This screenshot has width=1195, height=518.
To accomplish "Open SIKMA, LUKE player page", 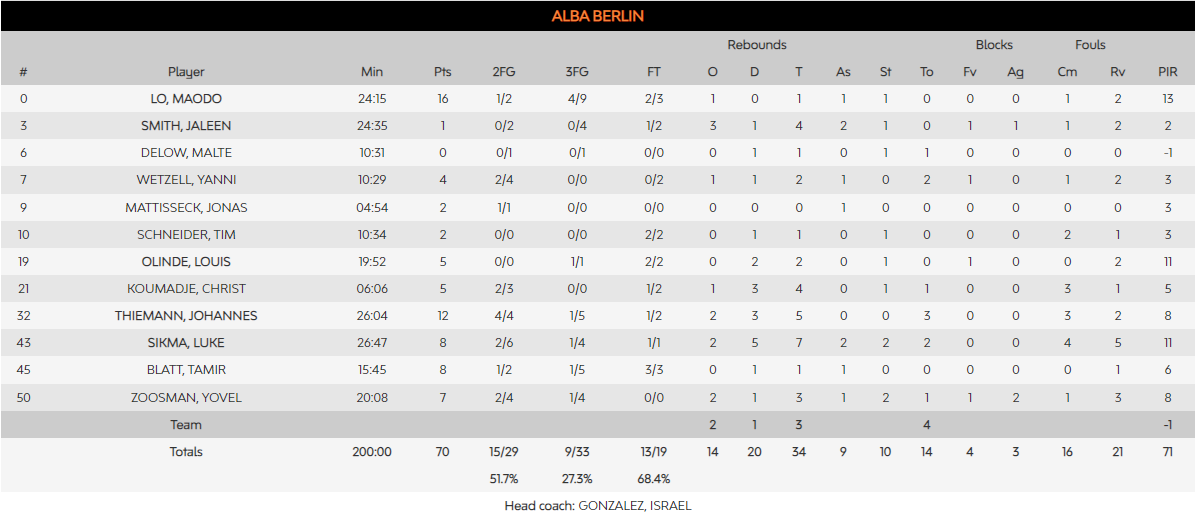I will click(186, 343).
